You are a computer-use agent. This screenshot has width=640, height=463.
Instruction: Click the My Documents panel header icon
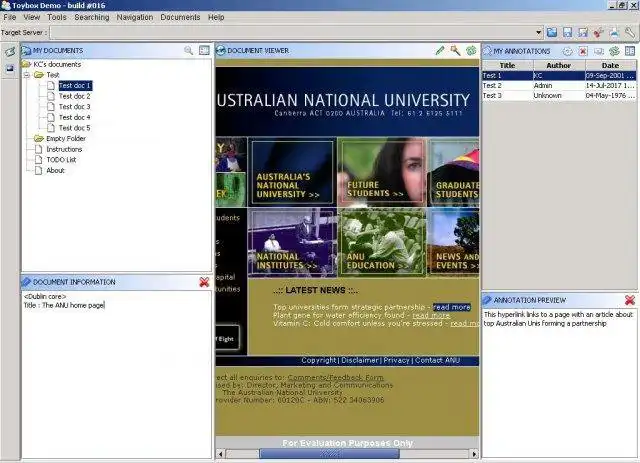pos(27,50)
